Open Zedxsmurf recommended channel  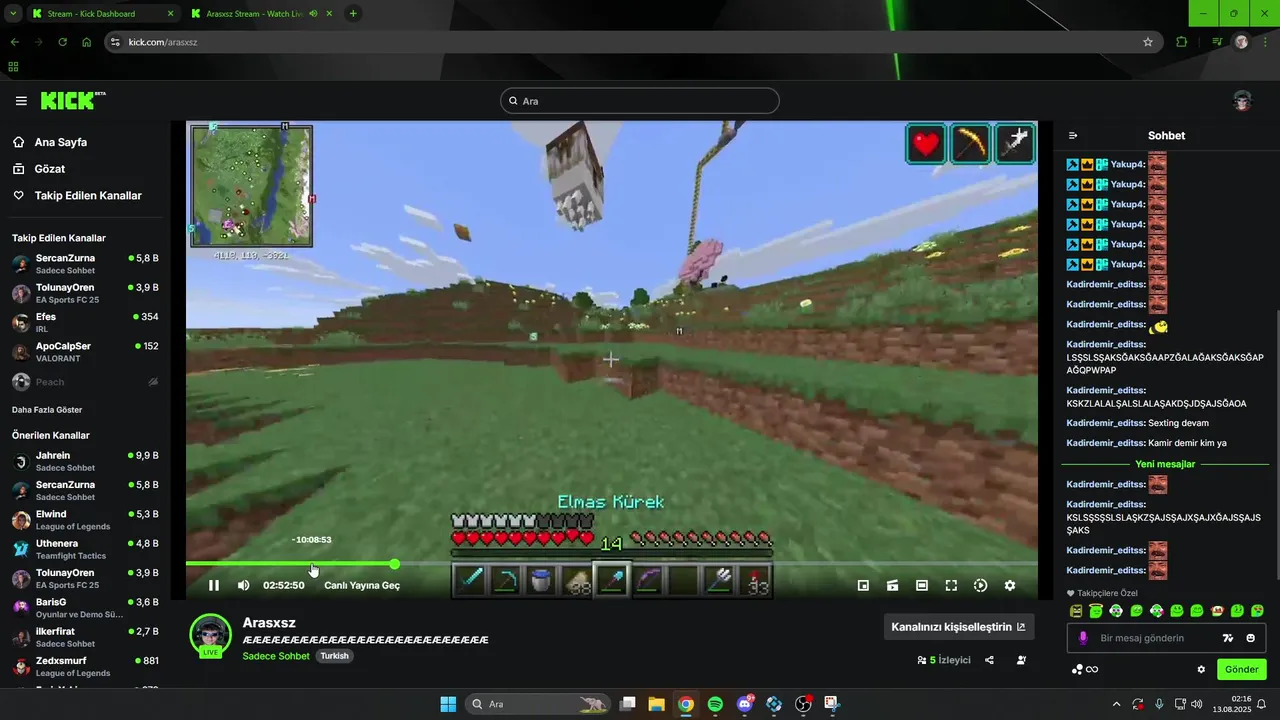click(x=85, y=667)
